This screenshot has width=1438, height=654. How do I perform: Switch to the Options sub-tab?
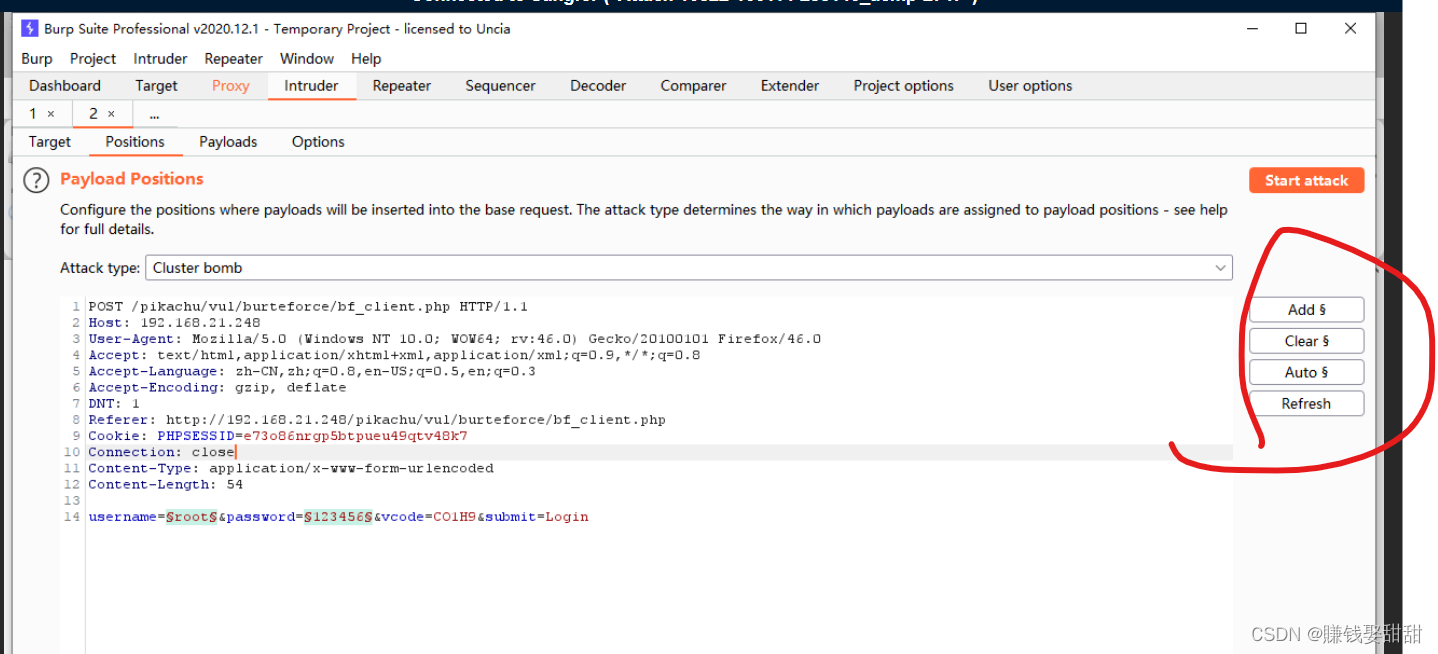(x=318, y=142)
